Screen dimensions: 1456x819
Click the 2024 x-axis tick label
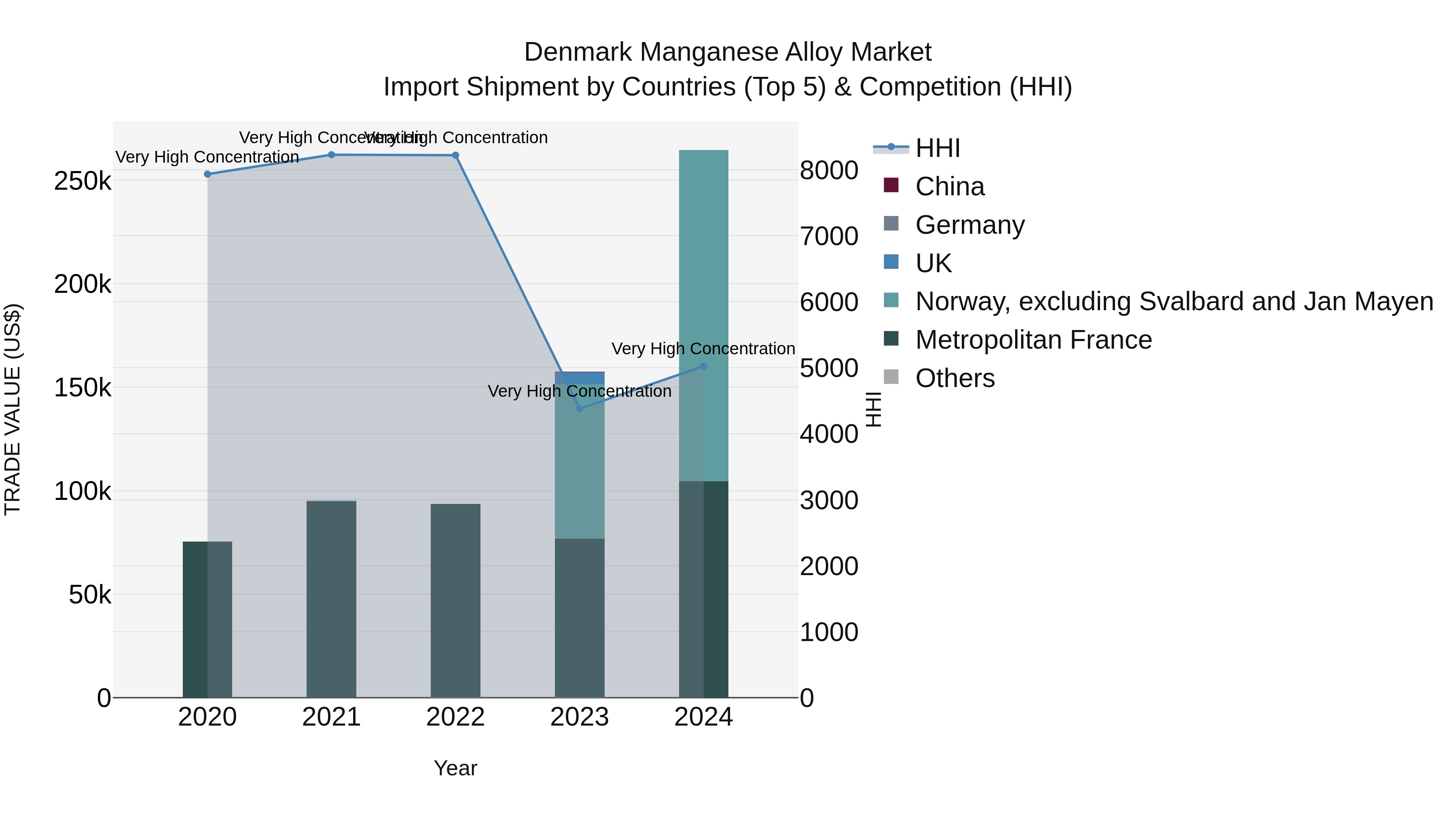pos(704,717)
